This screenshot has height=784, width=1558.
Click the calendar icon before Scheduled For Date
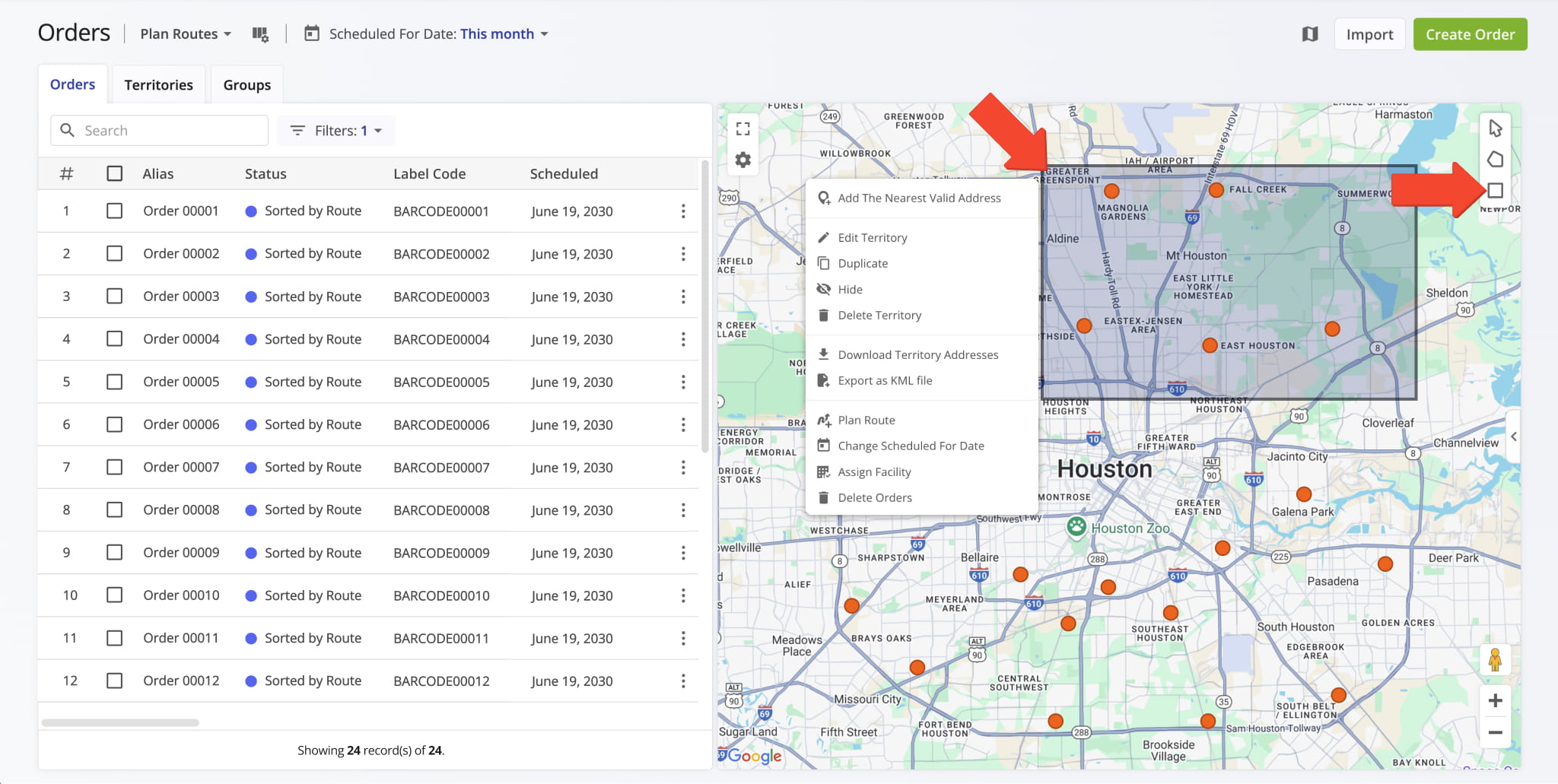click(311, 33)
